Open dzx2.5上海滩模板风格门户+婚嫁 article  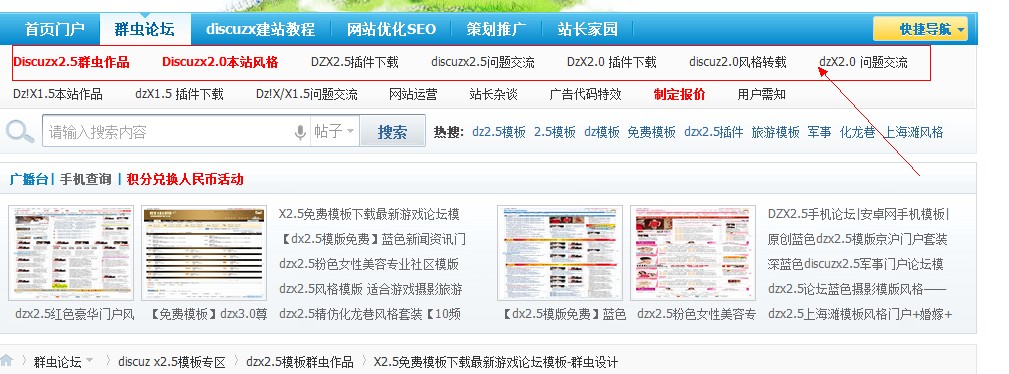pyautogui.click(x=860, y=314)
